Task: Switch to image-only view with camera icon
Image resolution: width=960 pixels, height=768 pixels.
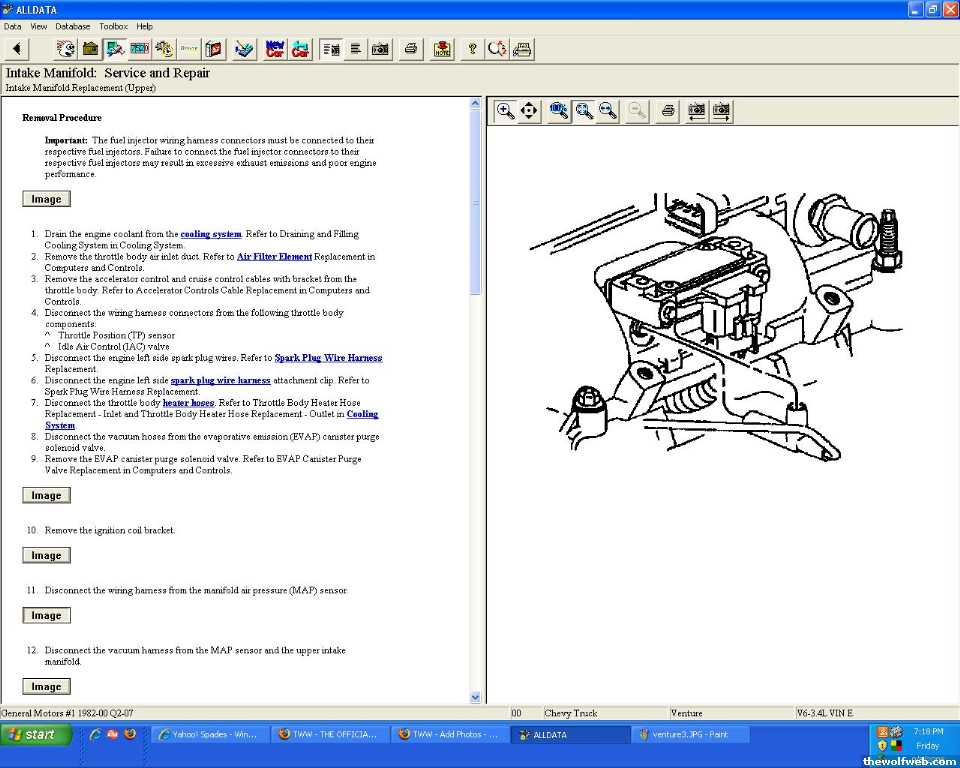Action: (380, 49)
